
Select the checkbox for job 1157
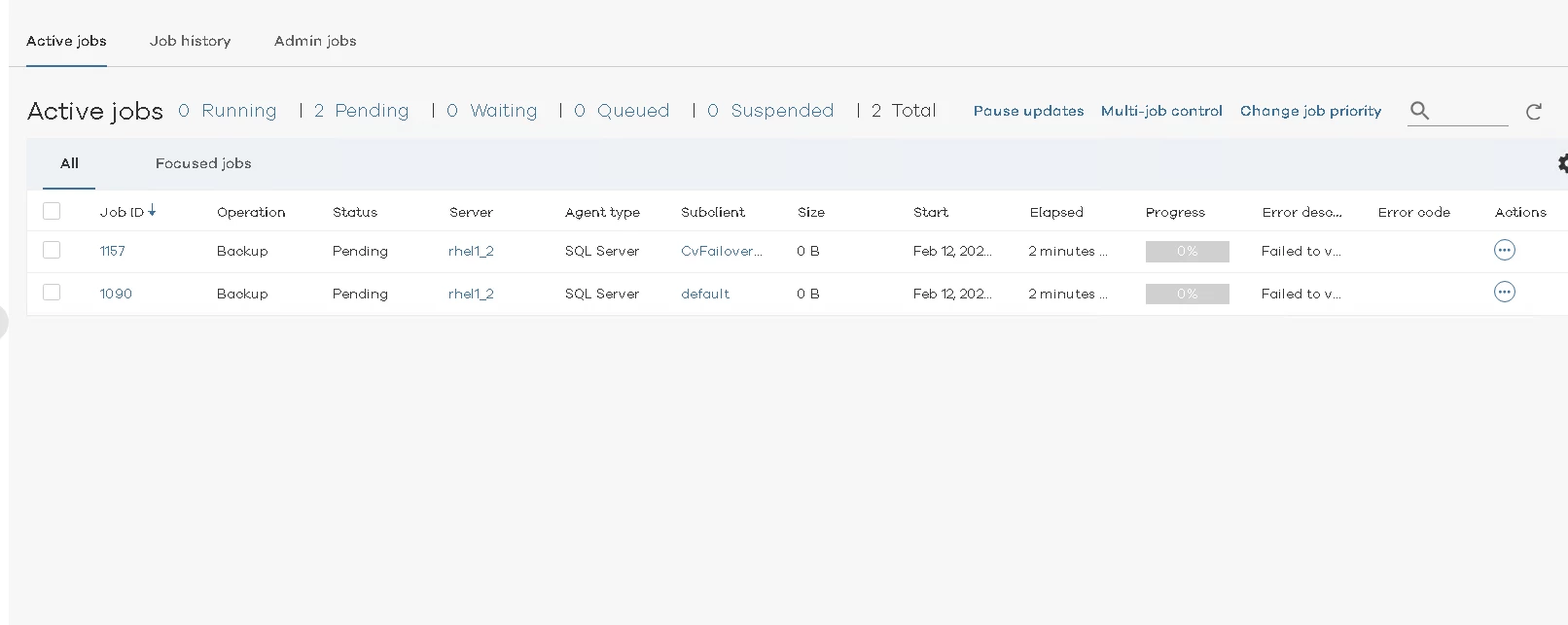[x=52, y=251]
